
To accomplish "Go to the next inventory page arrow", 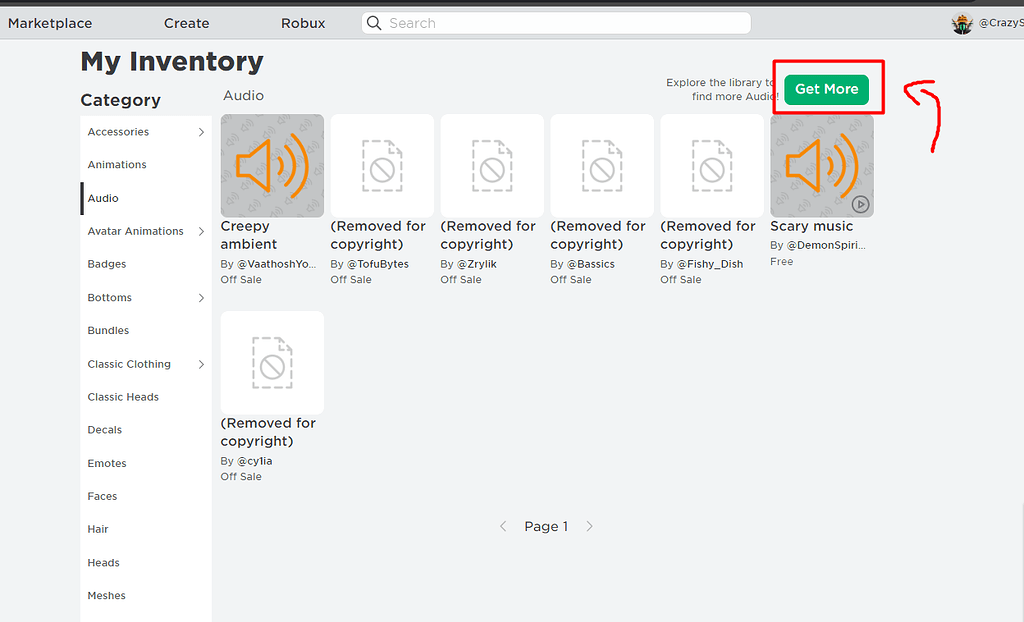I will [x=589, y=527].
